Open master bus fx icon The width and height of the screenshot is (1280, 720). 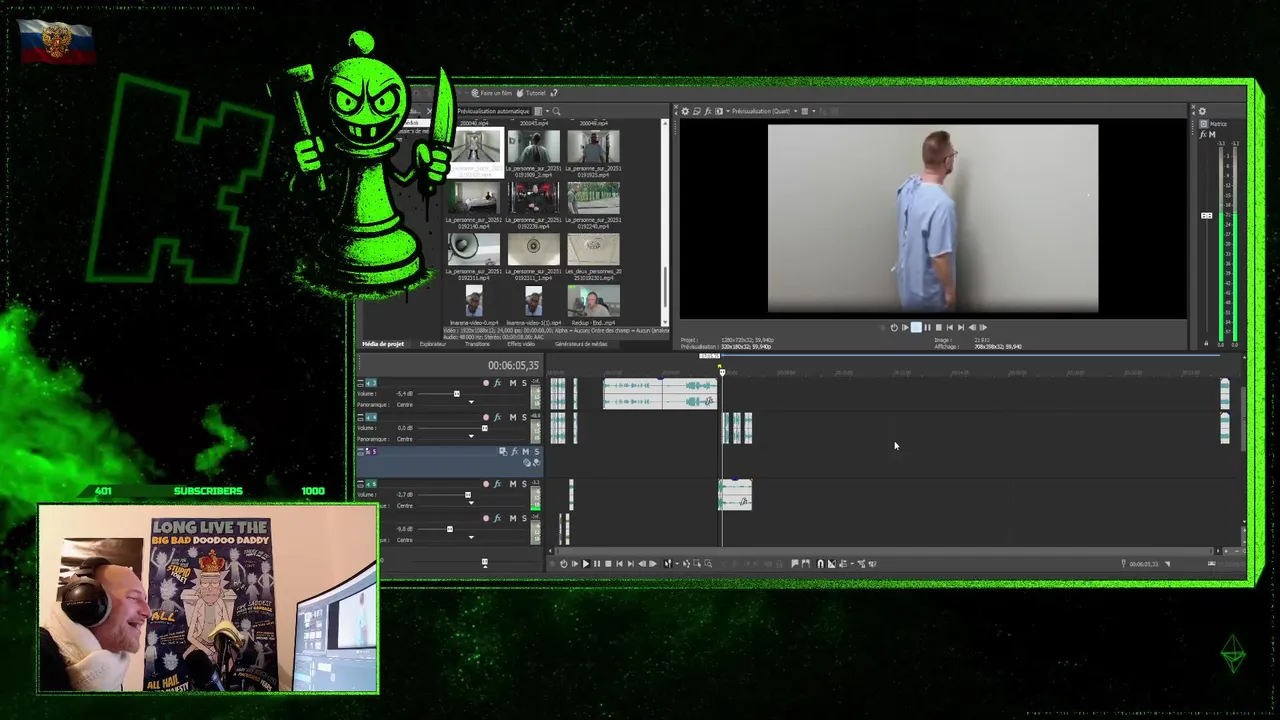(1202, 134)
